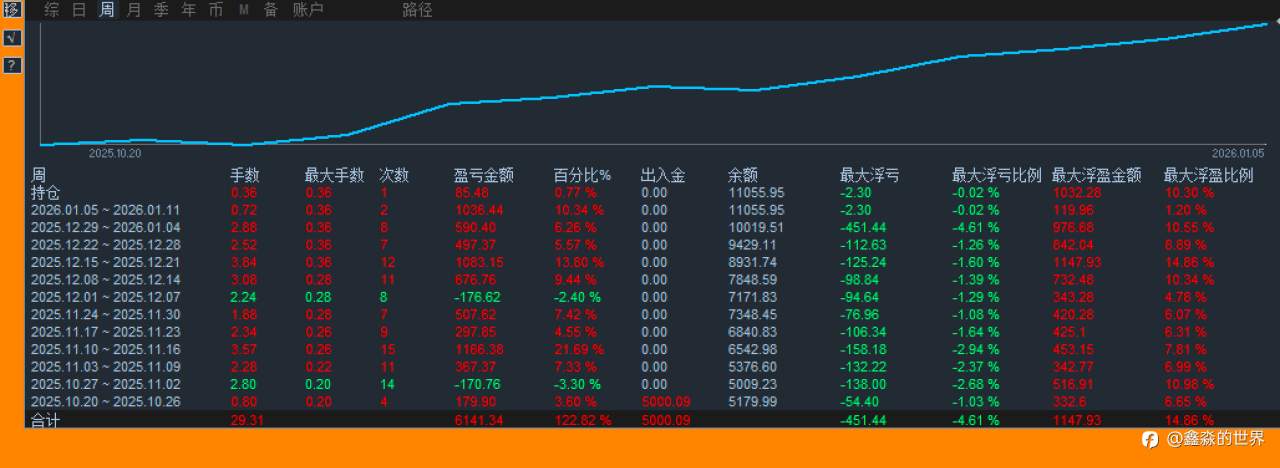This screenshot has height=468, width=1280.
Task: Click the 最大浮亏 column header
Action: (x=869, y=175)
